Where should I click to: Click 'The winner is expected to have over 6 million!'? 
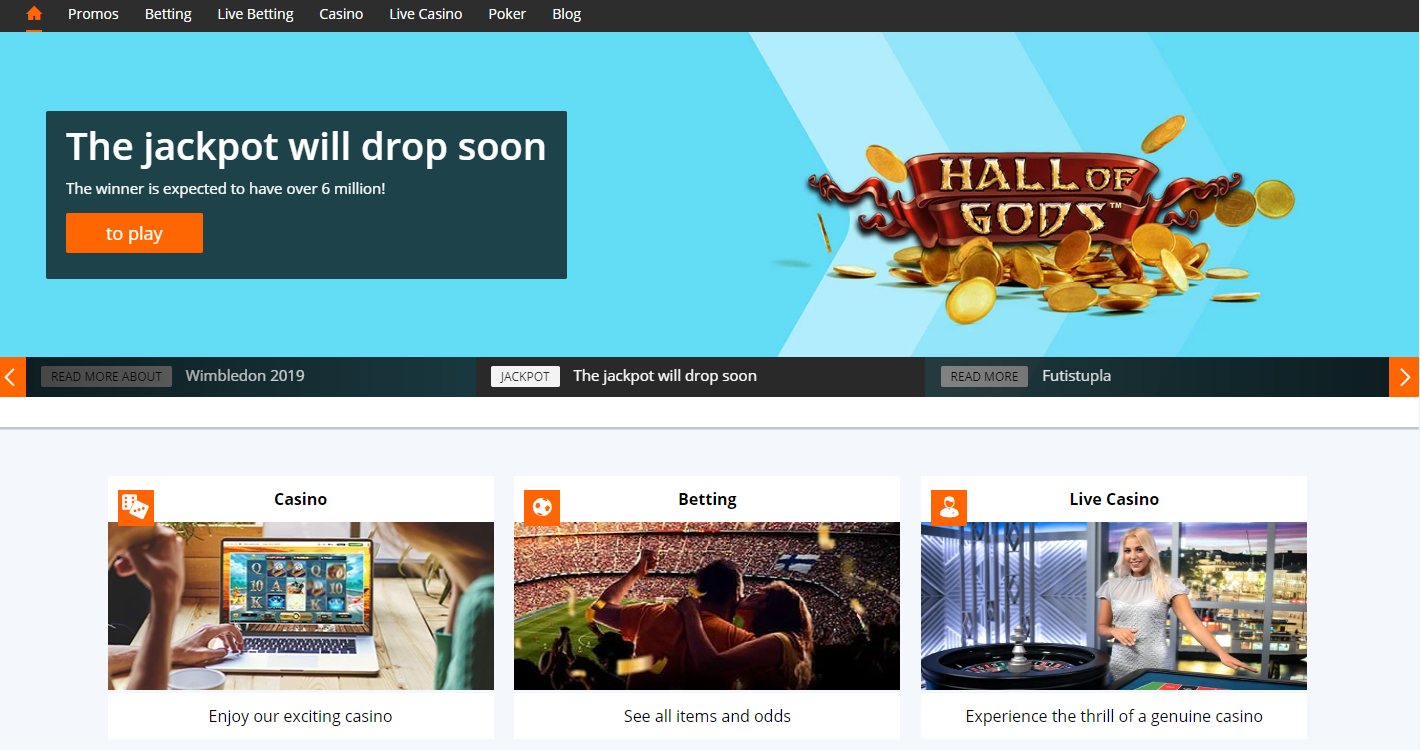tap(225, 188)
